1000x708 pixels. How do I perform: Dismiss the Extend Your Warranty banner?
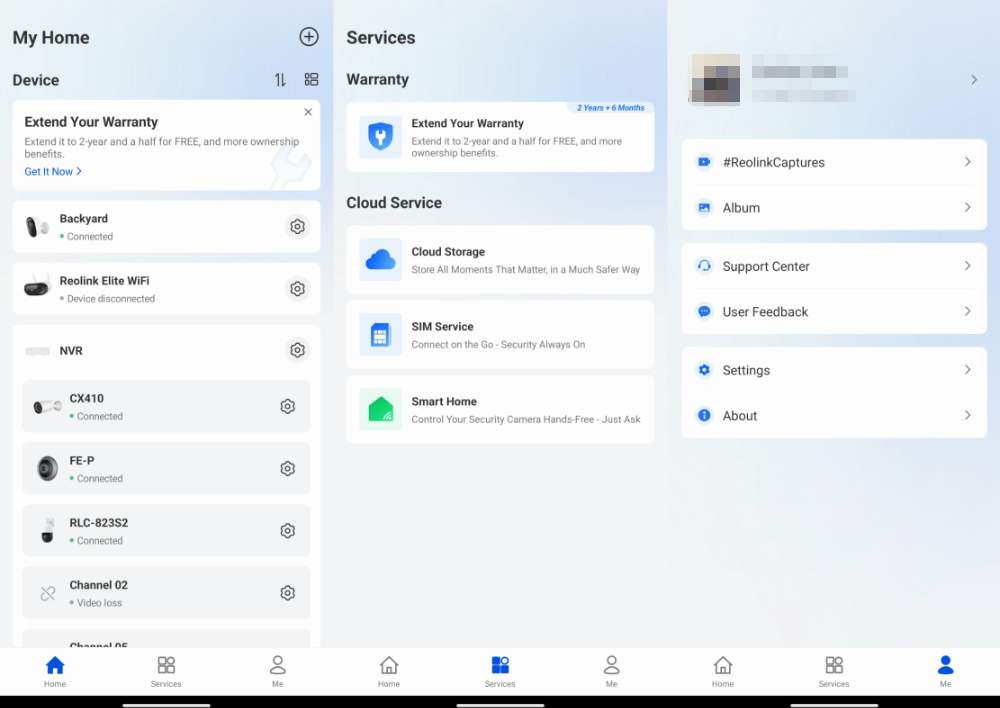308,112
